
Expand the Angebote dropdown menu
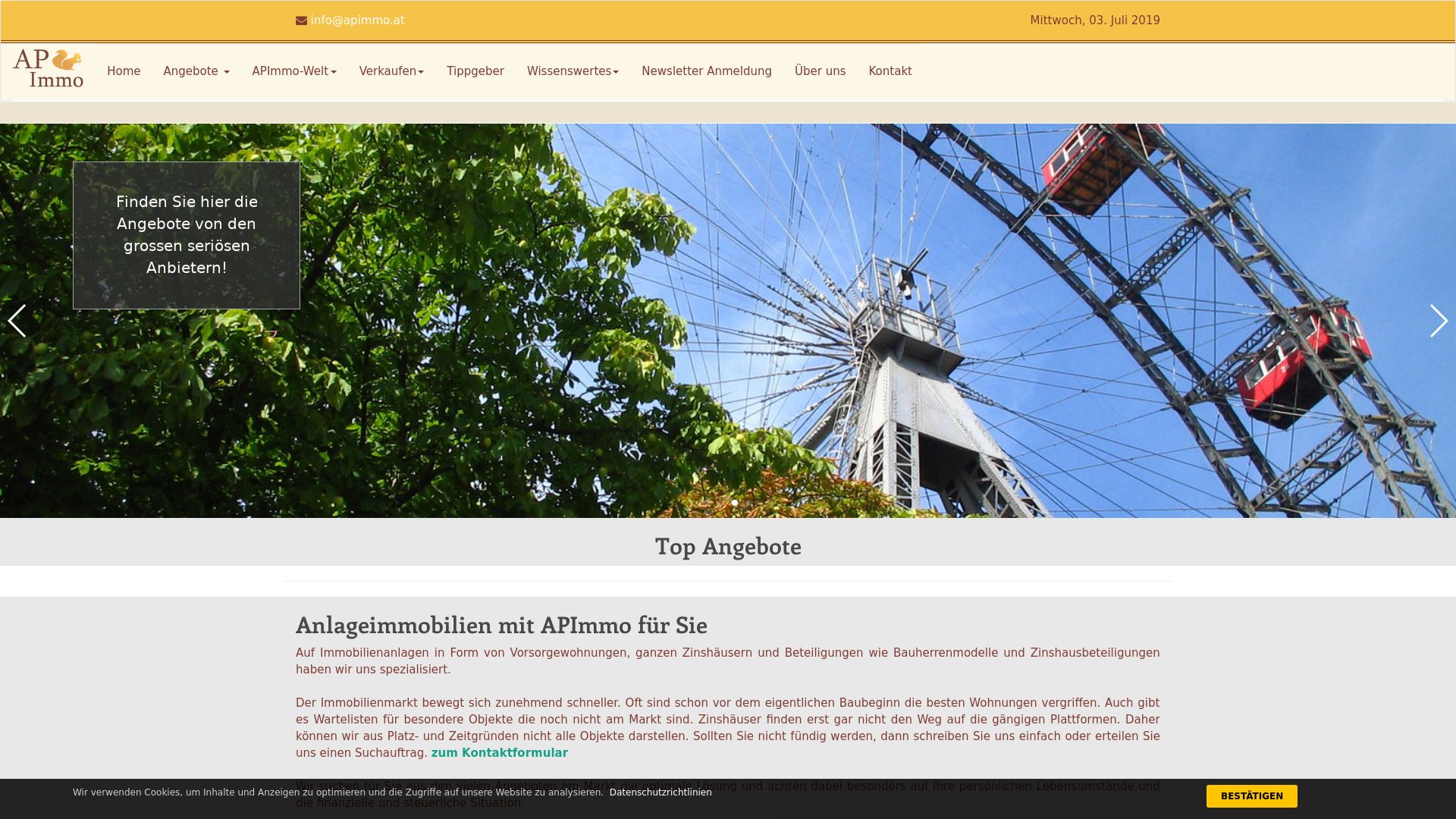tap(196, 71)
